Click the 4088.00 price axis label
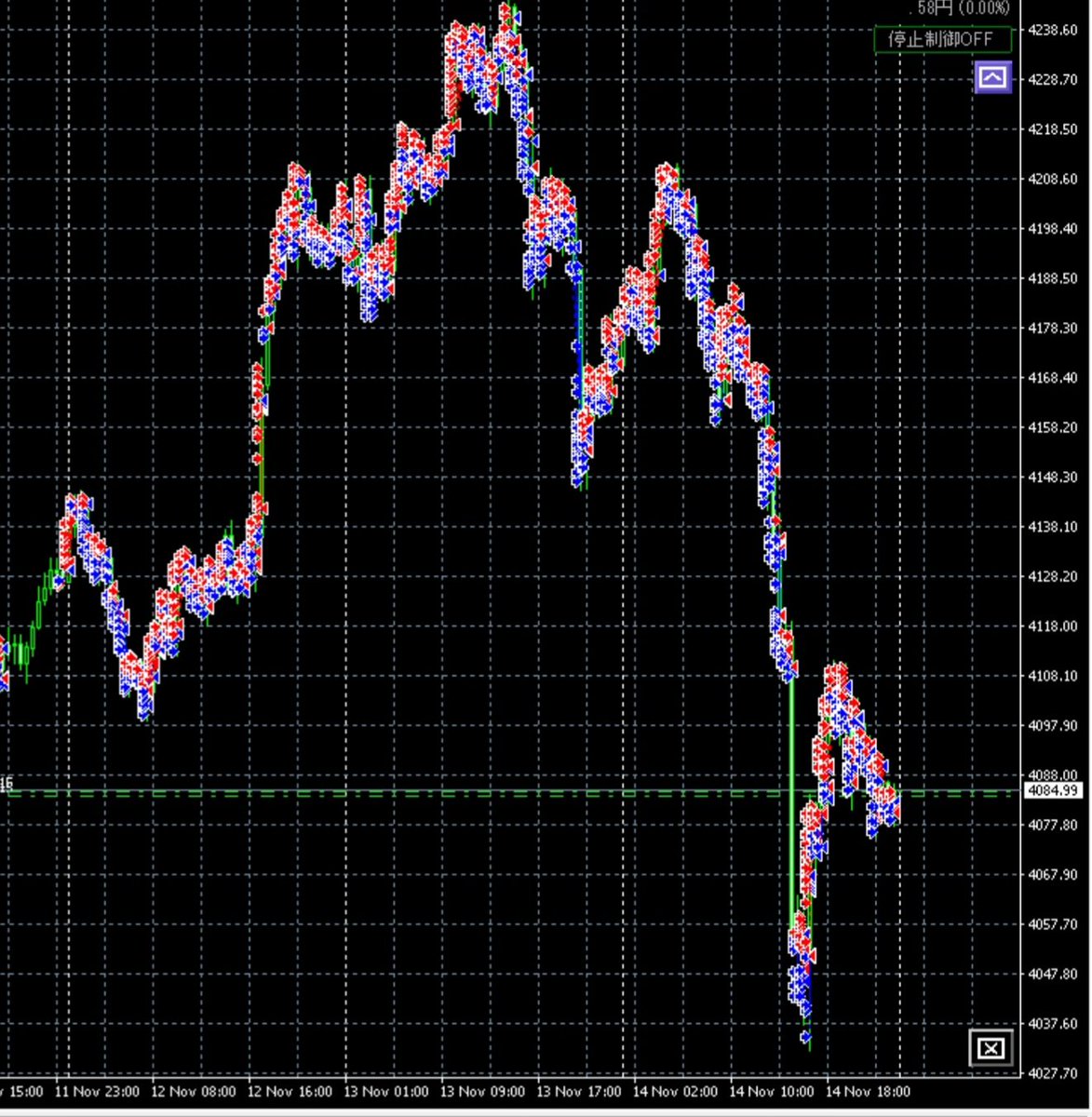 click(1053, 775)
